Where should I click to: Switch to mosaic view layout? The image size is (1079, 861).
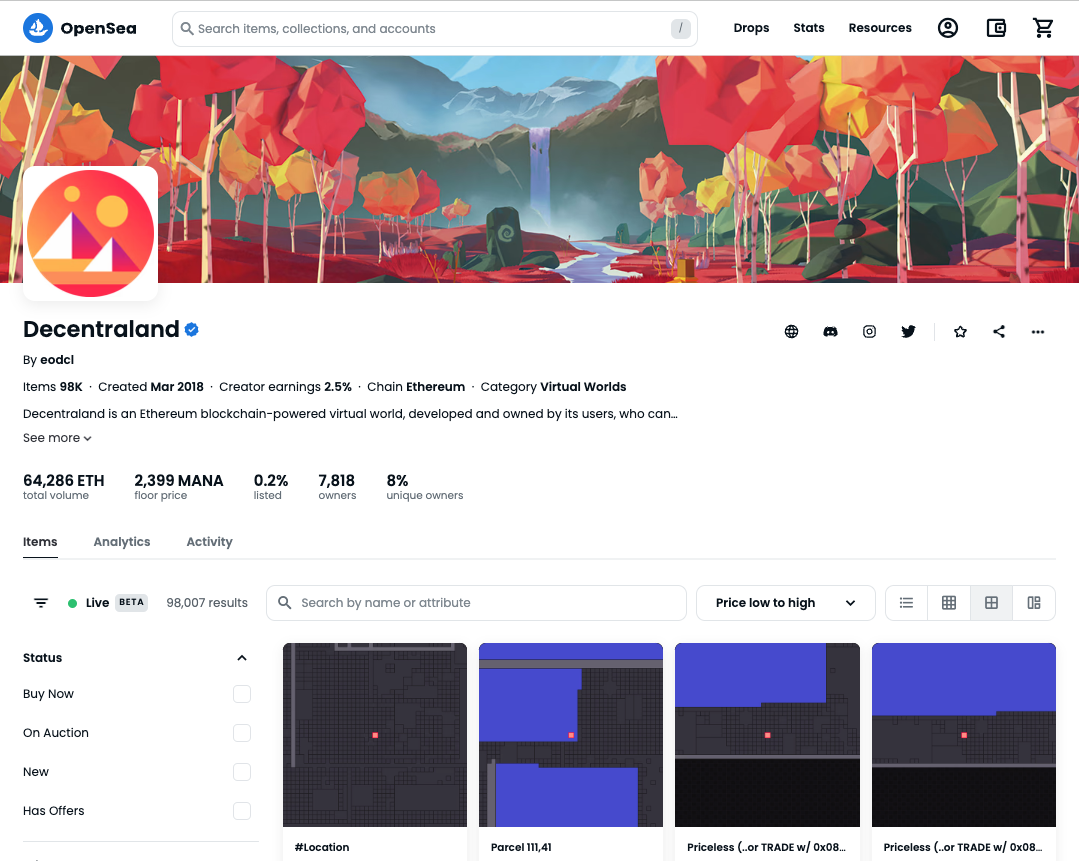click(x=1034, y=603)
